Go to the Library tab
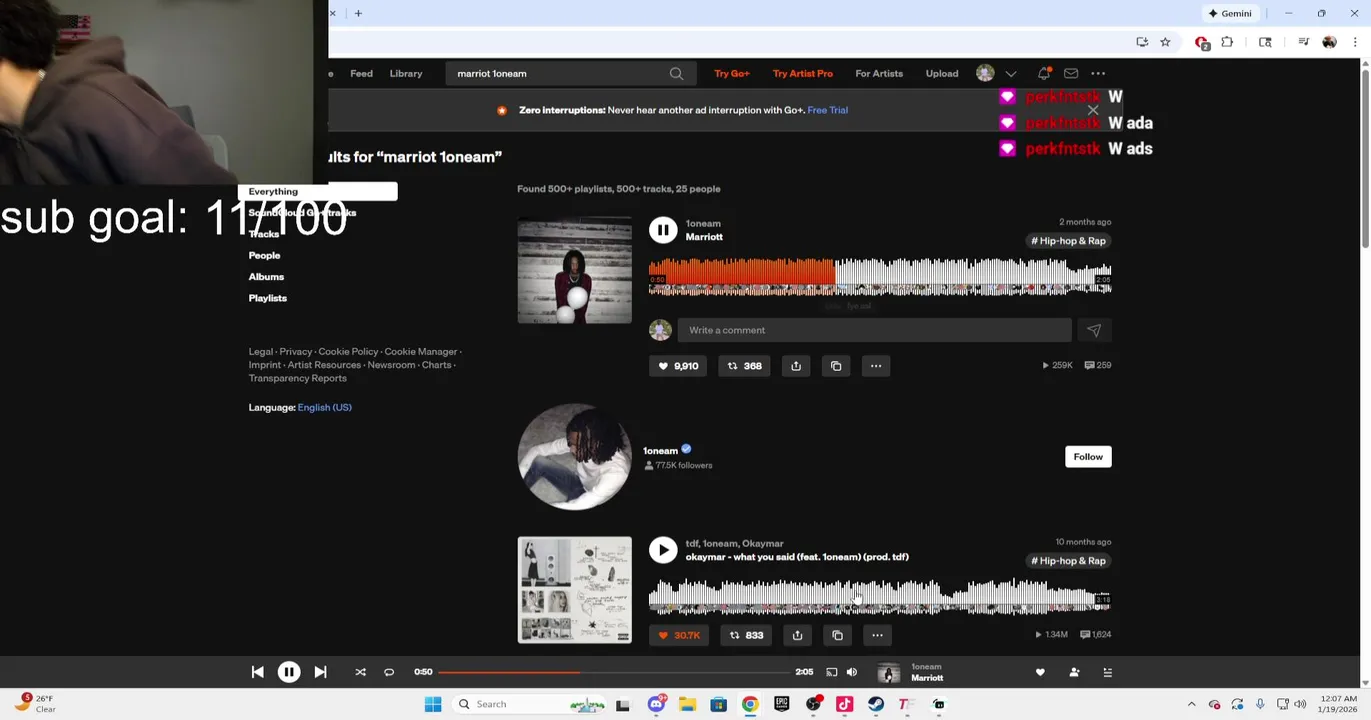The height and width of the screenshot is (720, 1371). point(406,73)
